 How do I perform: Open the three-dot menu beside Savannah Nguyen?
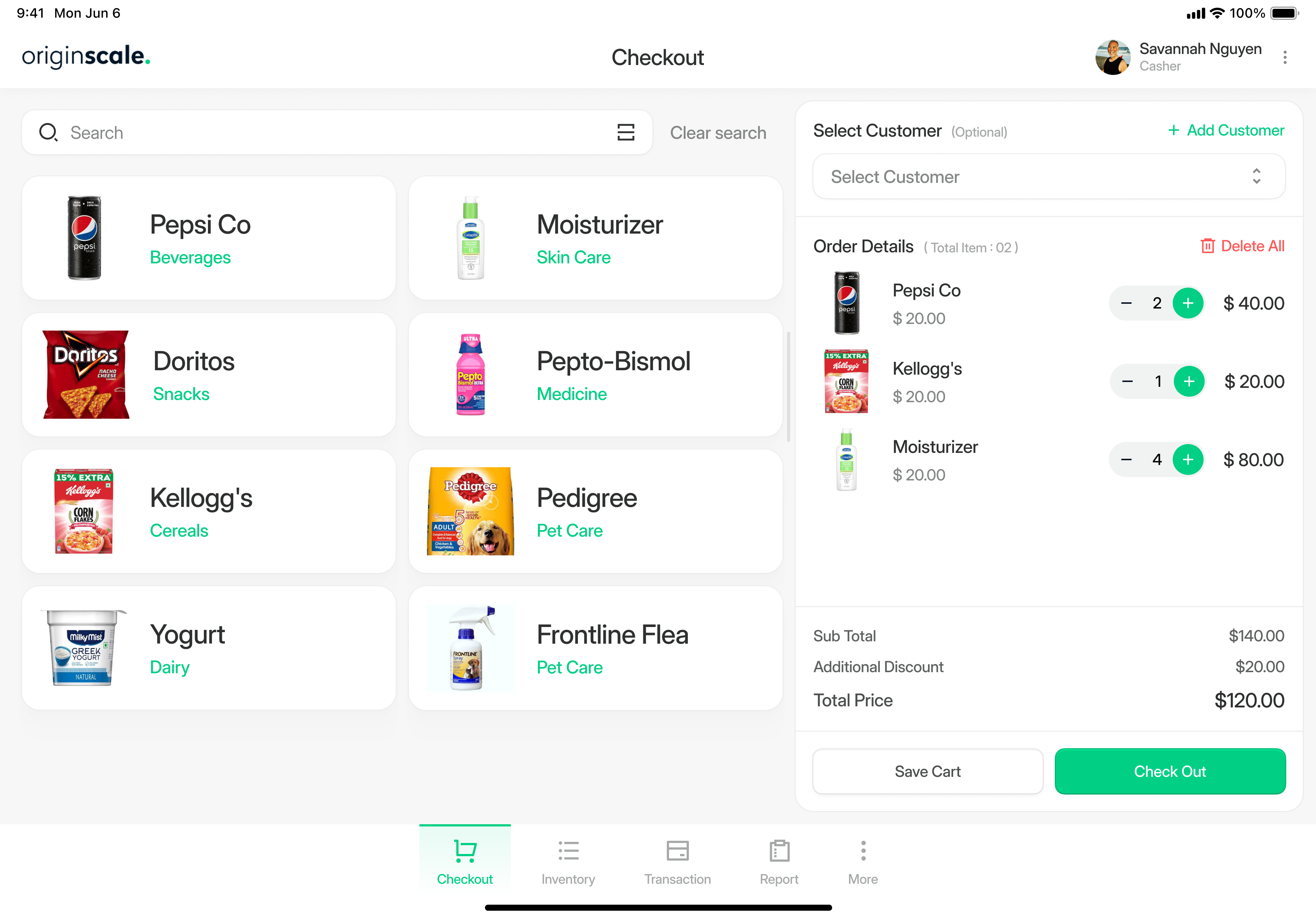(x=1284, y=57)
